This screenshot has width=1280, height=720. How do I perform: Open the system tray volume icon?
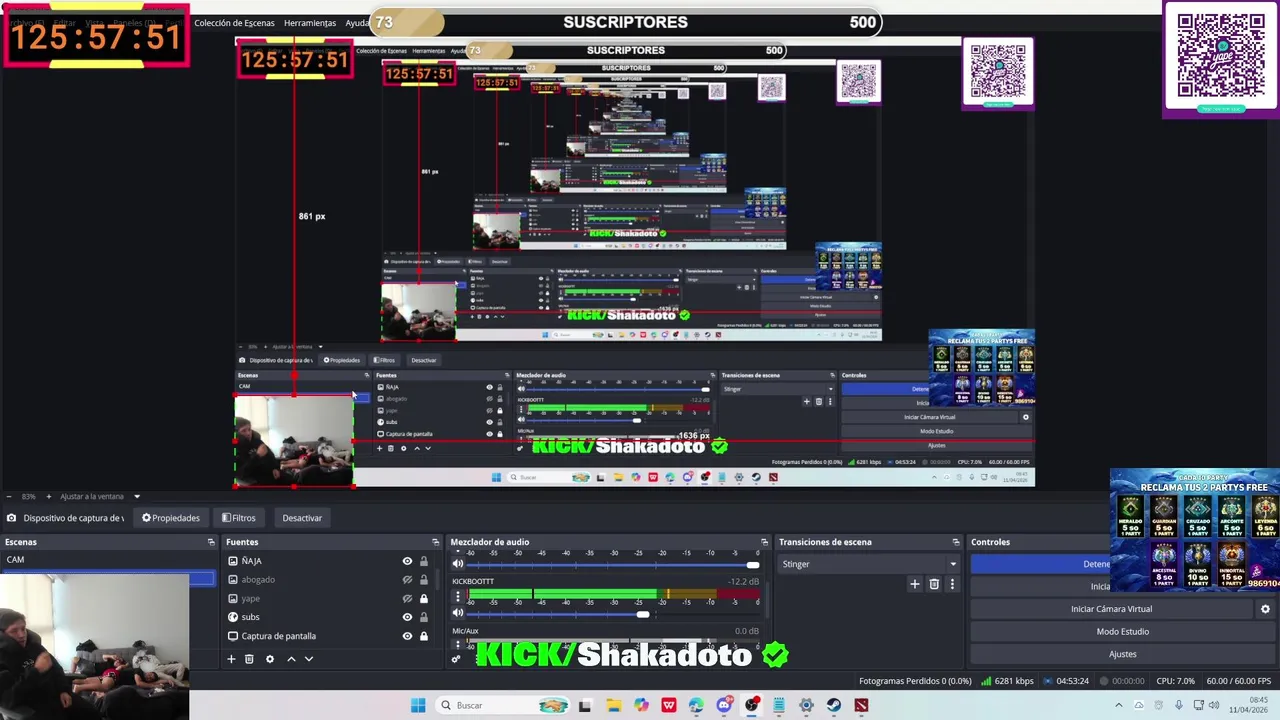click(x=1214, y=705)
